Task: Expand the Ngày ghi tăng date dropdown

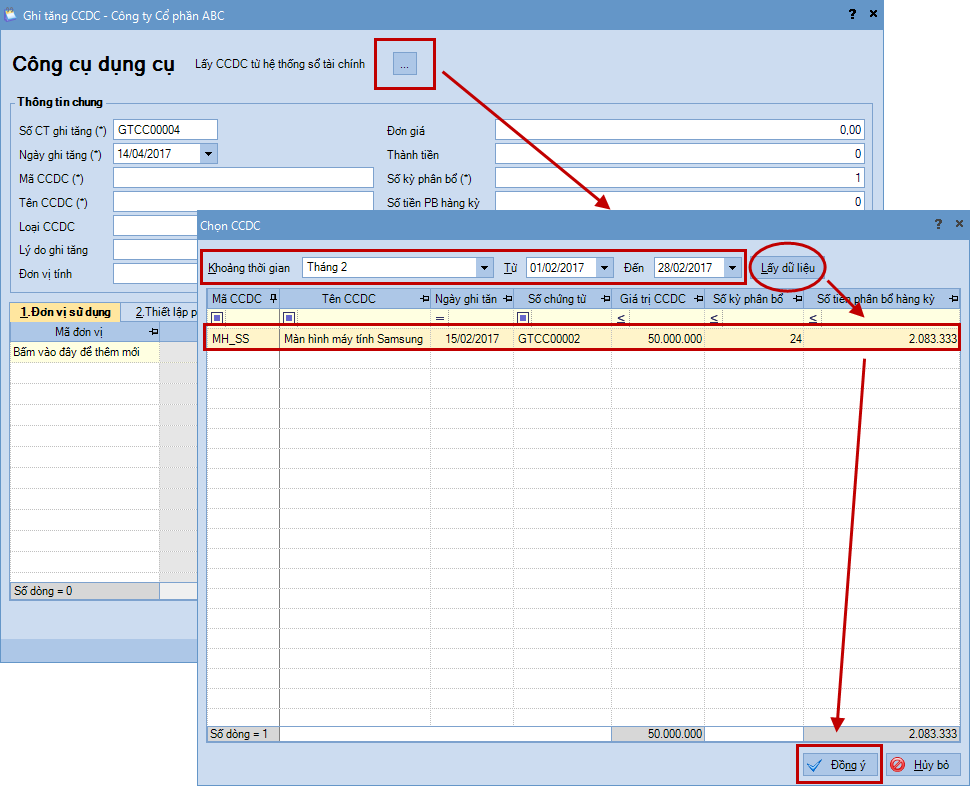Action: 208,154
